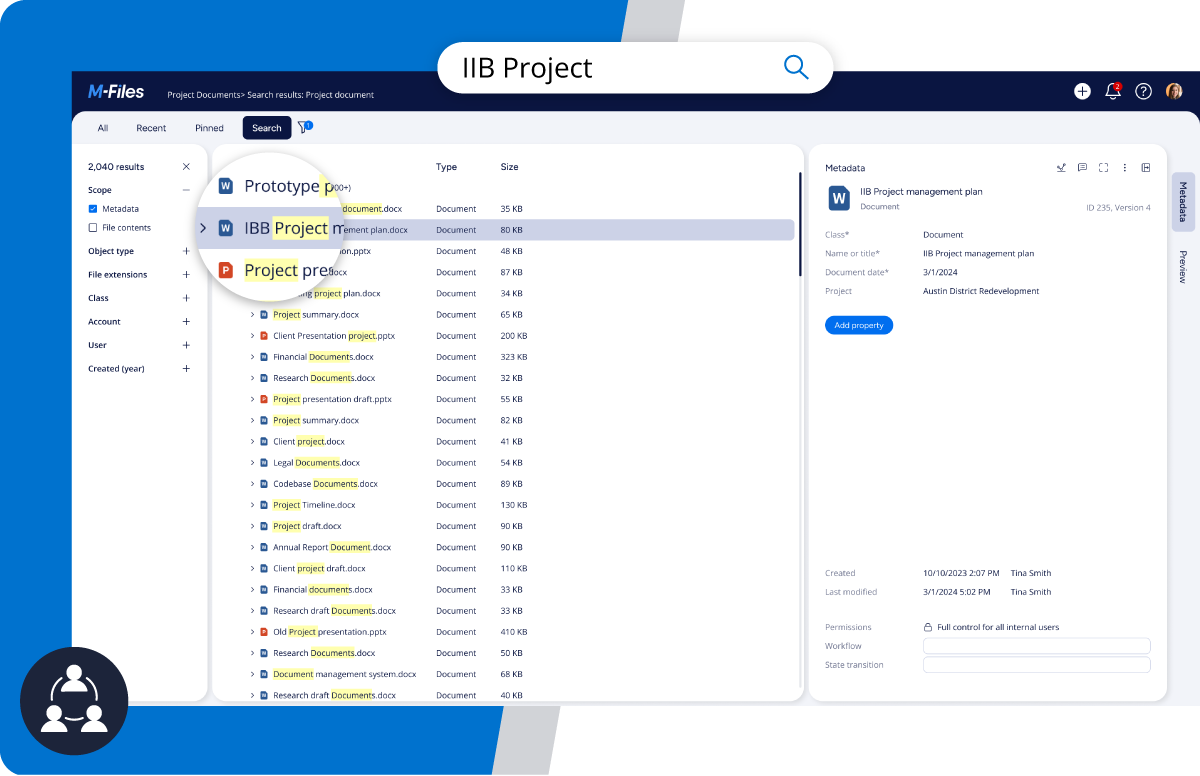Expand the User filter
The height and width of the screenshot is (776, 1200).
pos(186,345)
